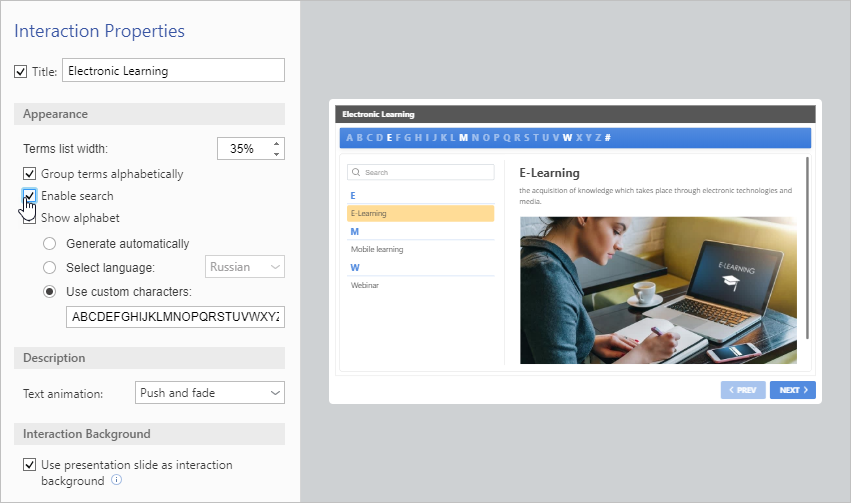Click the PREV button in preview
Screen dimensions: 851x503
click(x=743, y=389)
